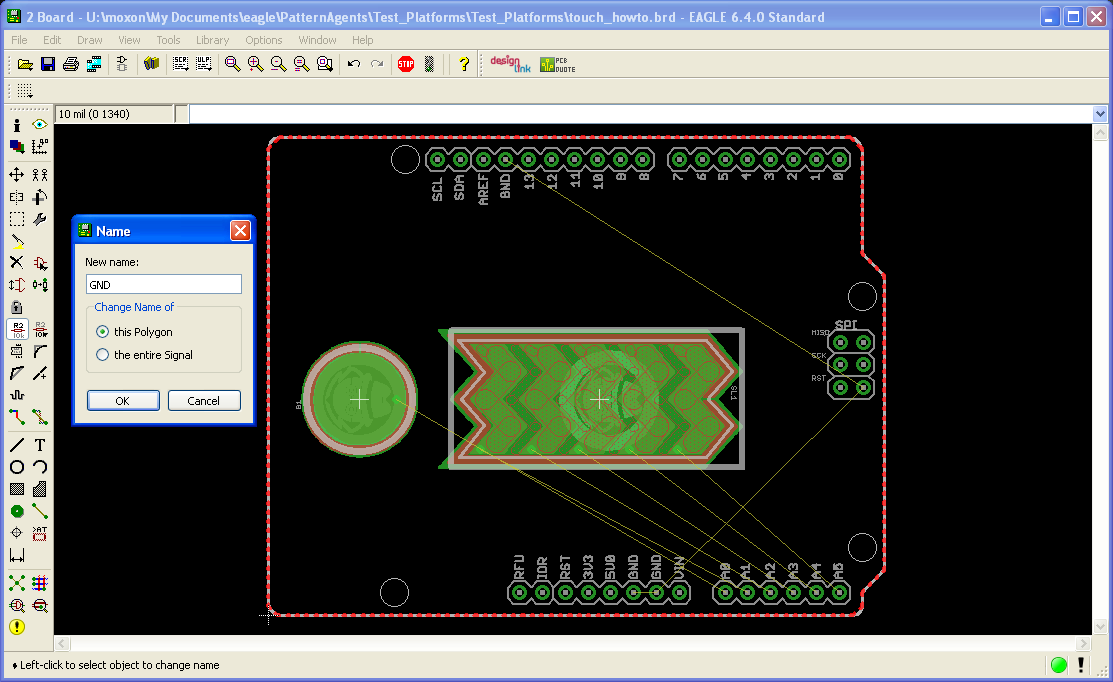Viewport: 1113px width, 682px height.
Task: Open the PCB Quote toolbar button
Action: coord(558,65)
